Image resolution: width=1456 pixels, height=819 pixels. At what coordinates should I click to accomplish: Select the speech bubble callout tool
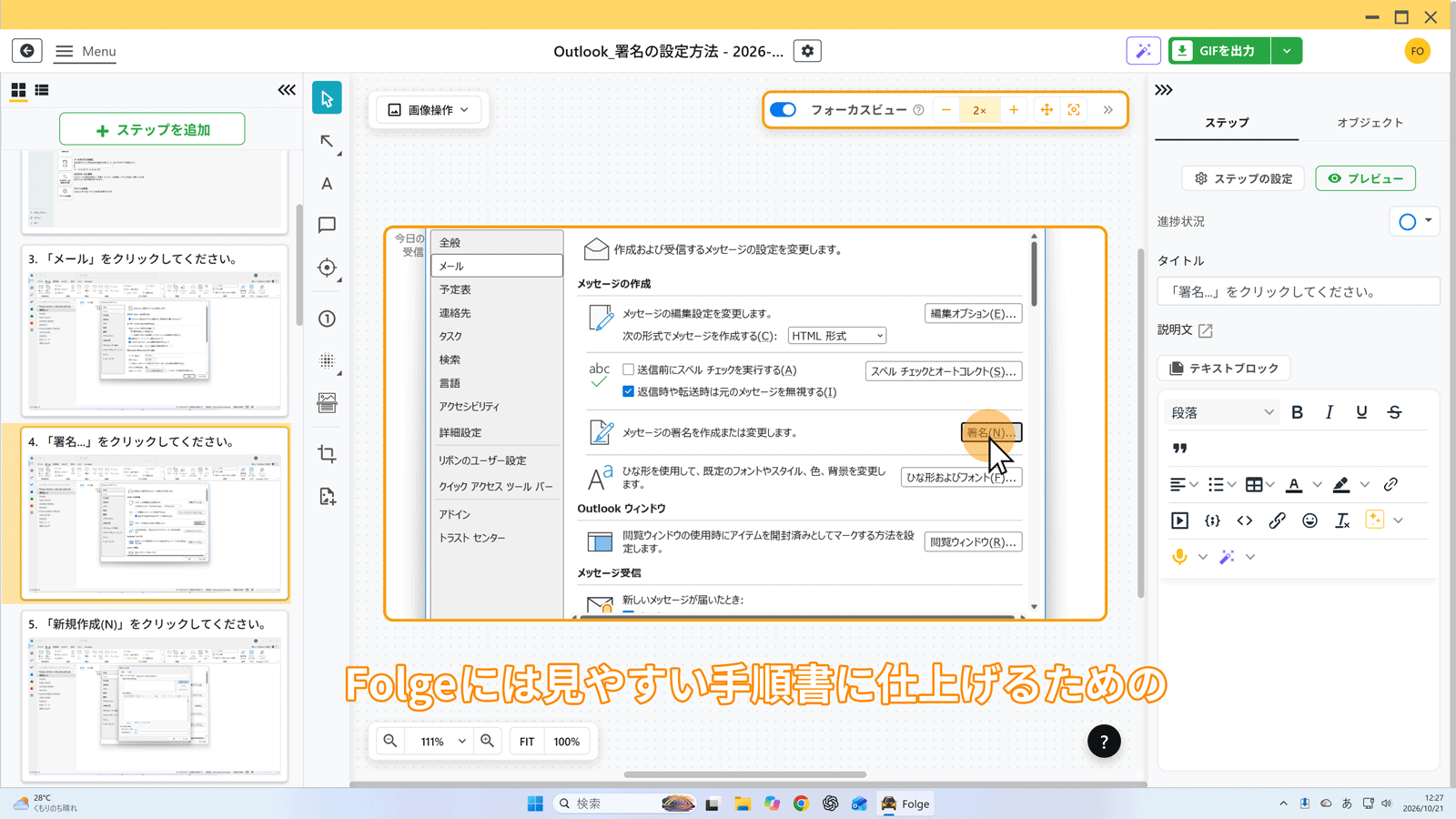pos(327,225)
